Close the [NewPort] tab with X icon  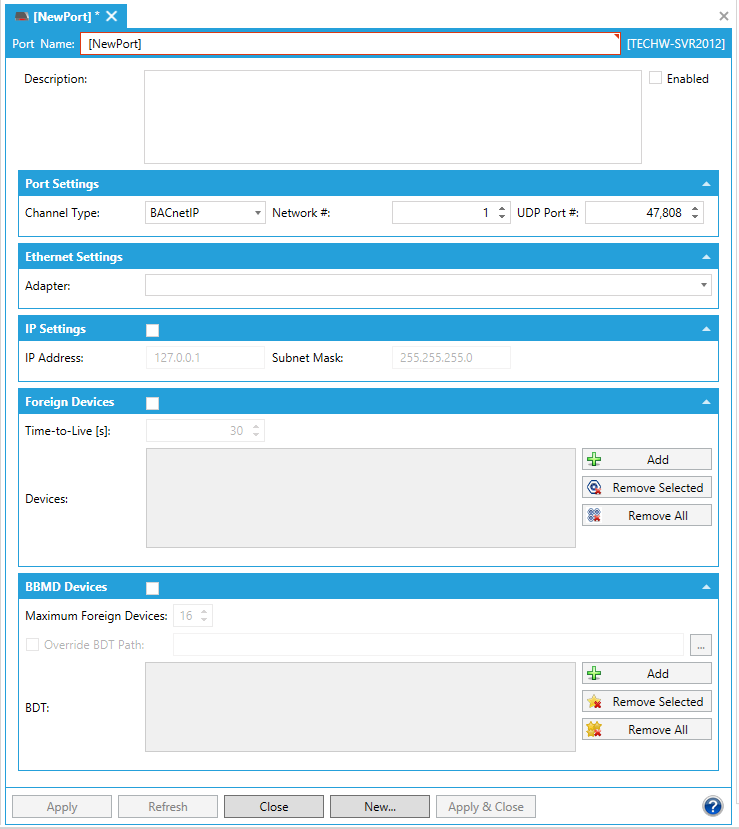pyautogui.click(x=112, y=16)
